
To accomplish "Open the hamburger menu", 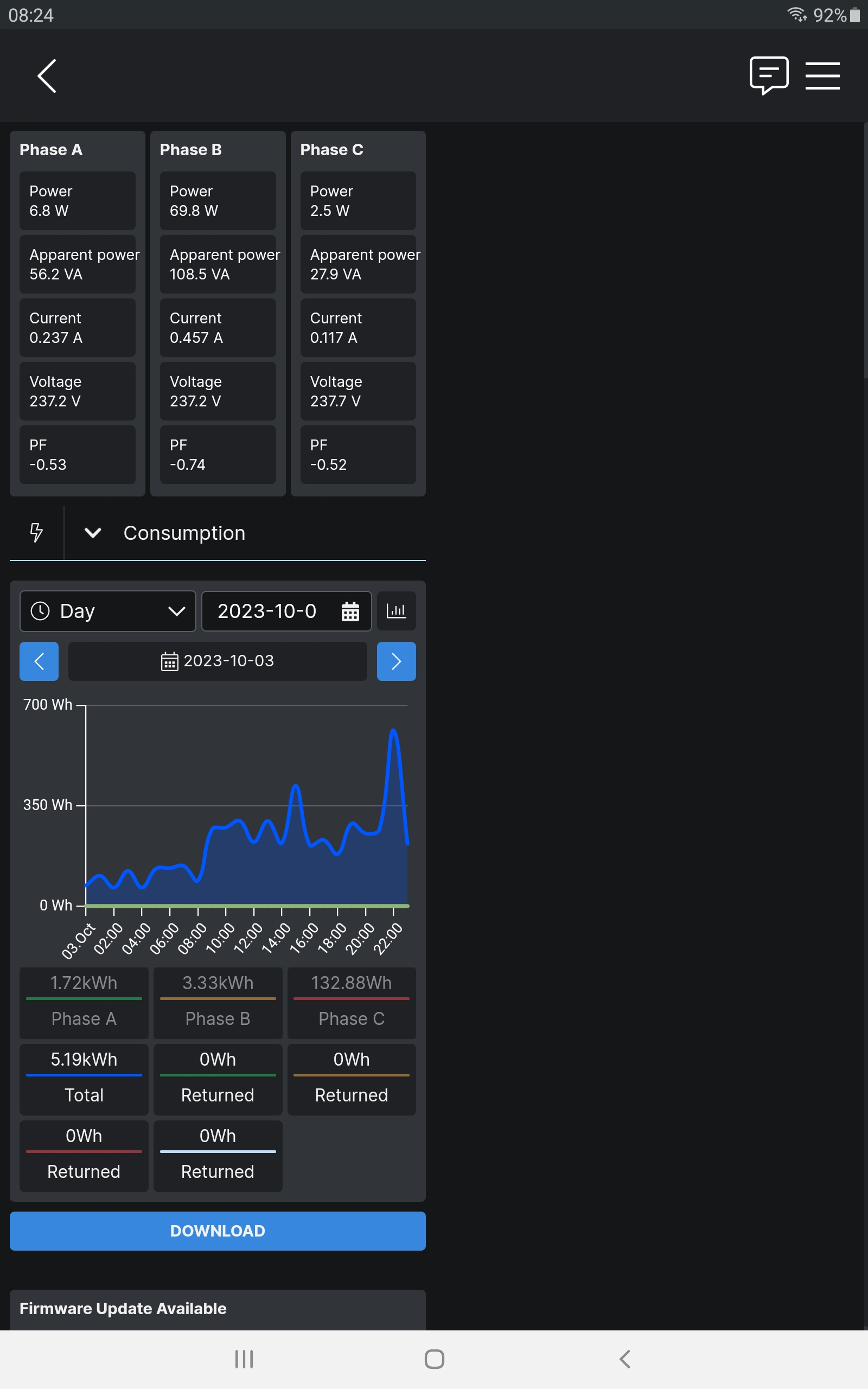I will pos(822,76).
